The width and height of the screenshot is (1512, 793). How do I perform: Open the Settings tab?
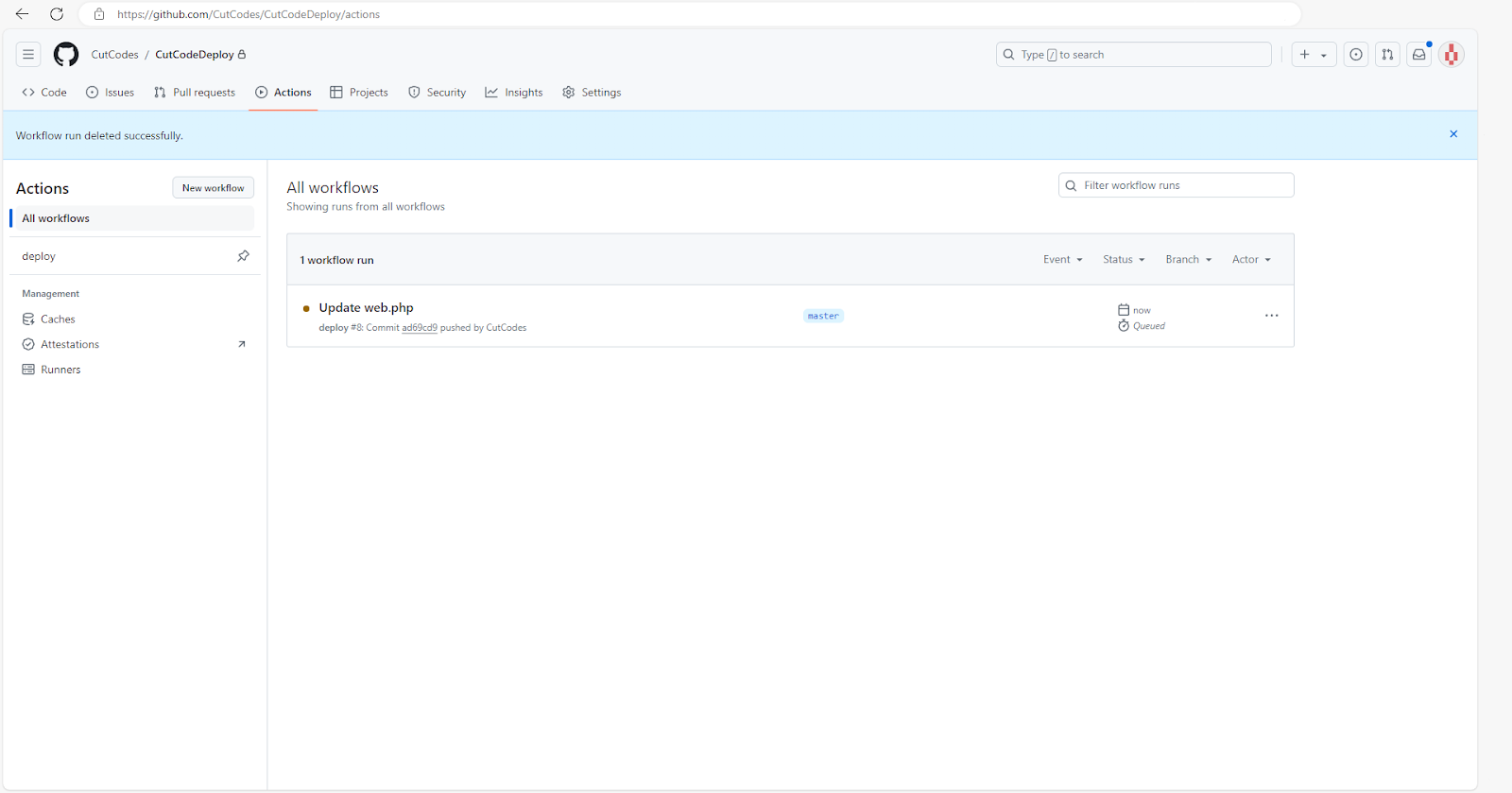click(x=592, y=93)
